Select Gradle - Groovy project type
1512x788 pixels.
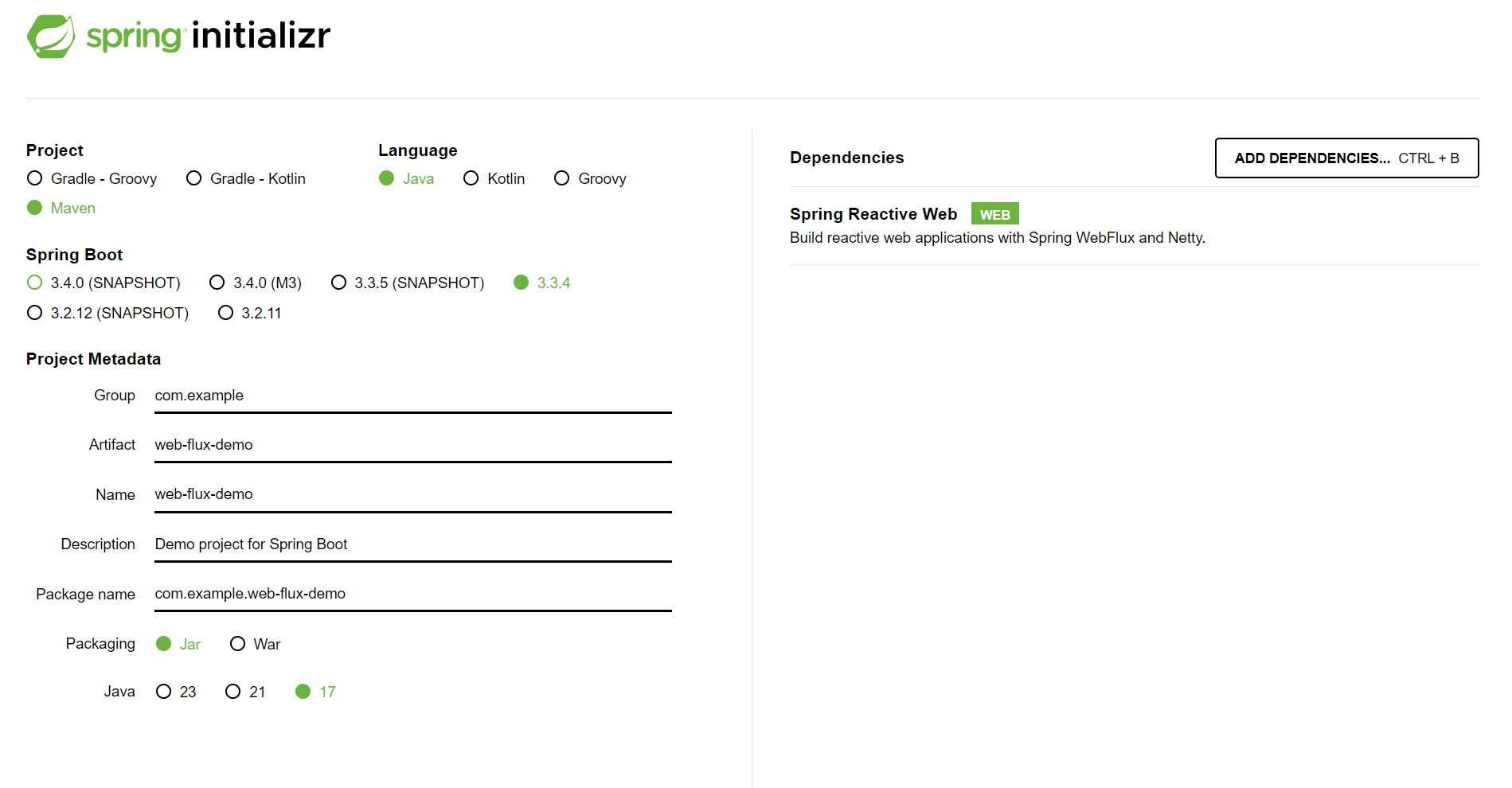(92, 178)
